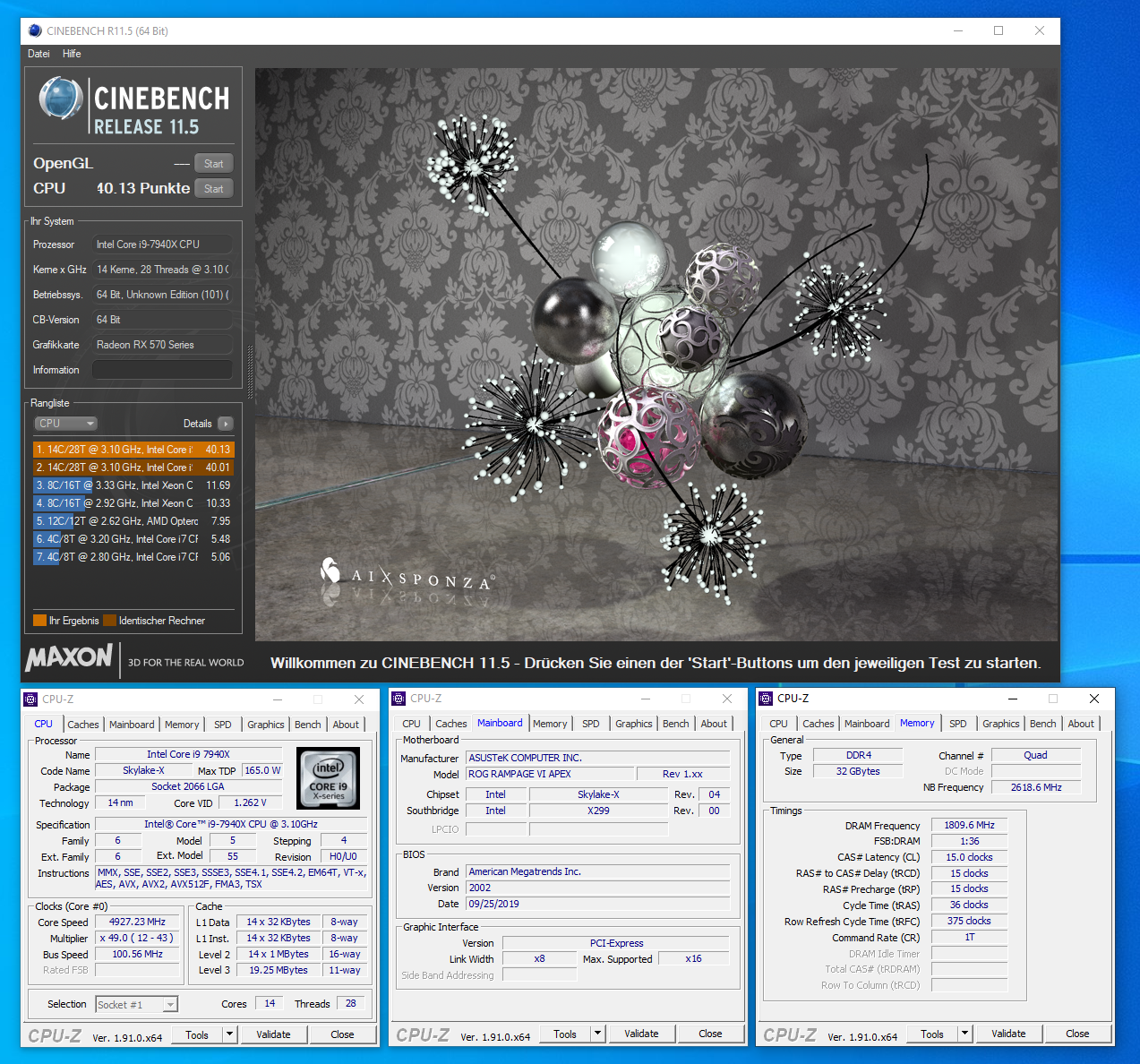
Task: Click the Grafikkarte field showing Radeon RX 570
Action: pyautogui.click(x=162, y=345)
